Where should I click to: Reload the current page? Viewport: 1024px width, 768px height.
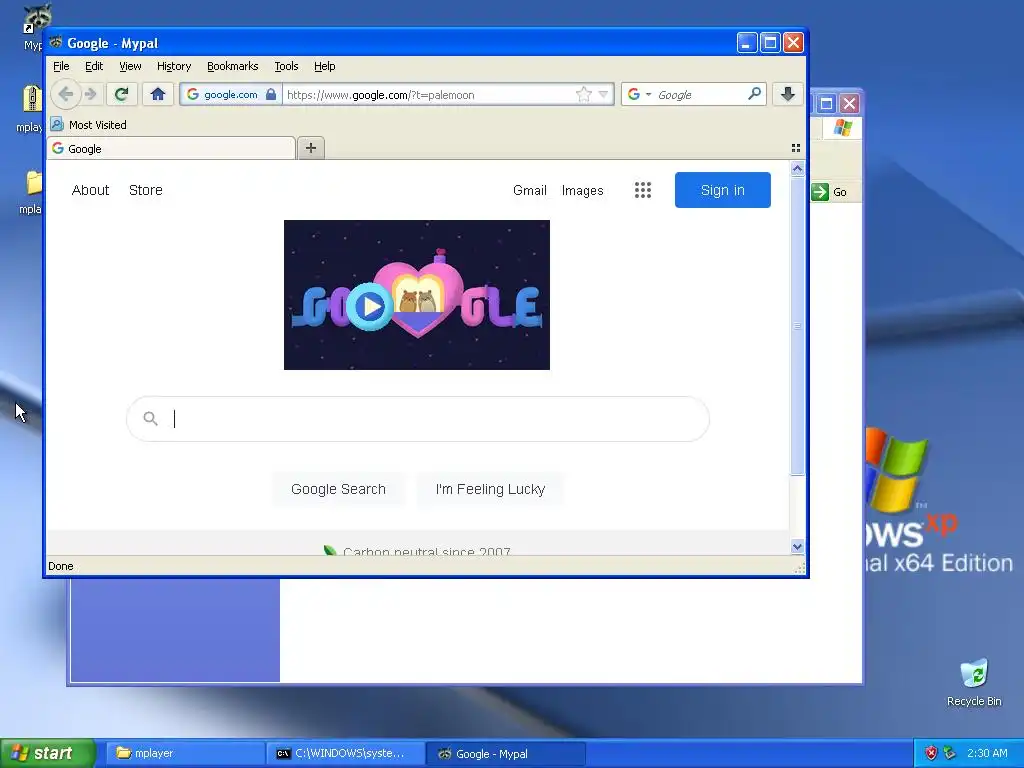click(x=121, y=94)
